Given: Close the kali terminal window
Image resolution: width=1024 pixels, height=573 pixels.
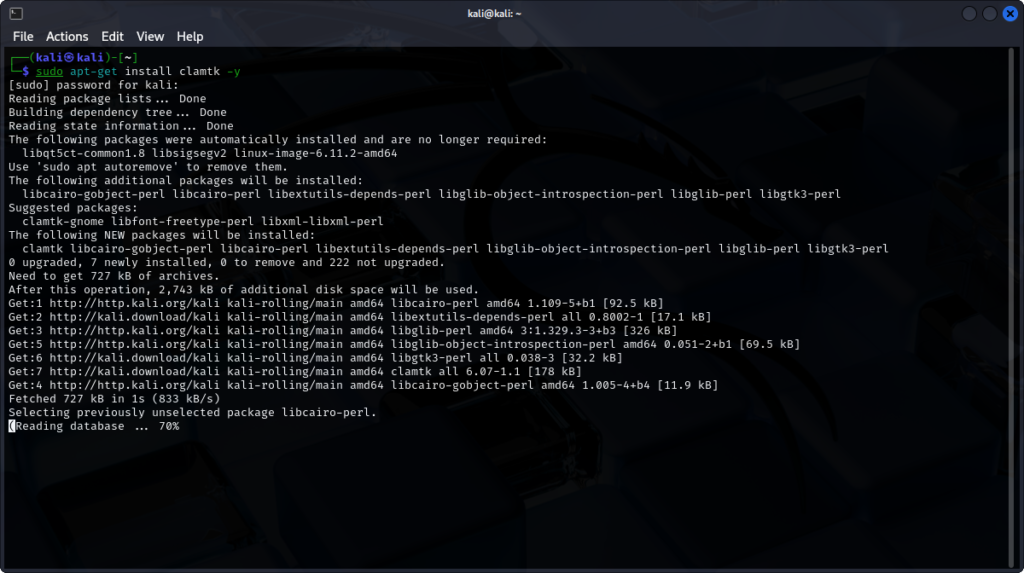Looking at the screenshot, I should pos(1009,13).
